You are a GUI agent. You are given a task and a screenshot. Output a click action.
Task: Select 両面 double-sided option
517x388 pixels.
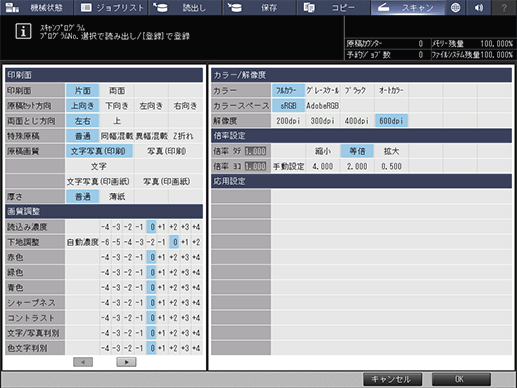click(117, 90)
